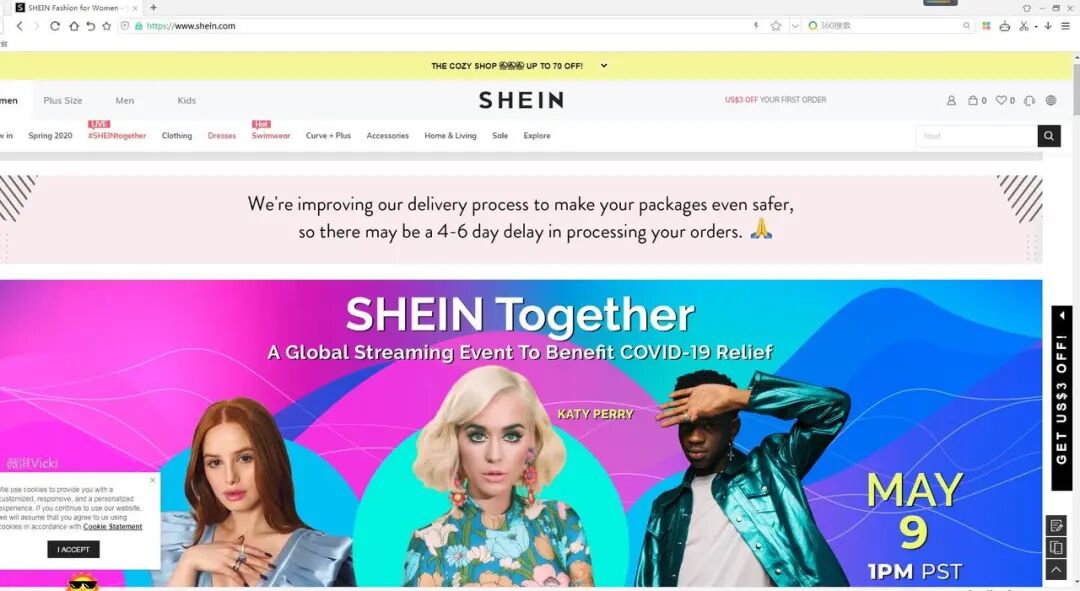Open the wishlist heart icon
1080x591 pixels.
point(1001,101)
